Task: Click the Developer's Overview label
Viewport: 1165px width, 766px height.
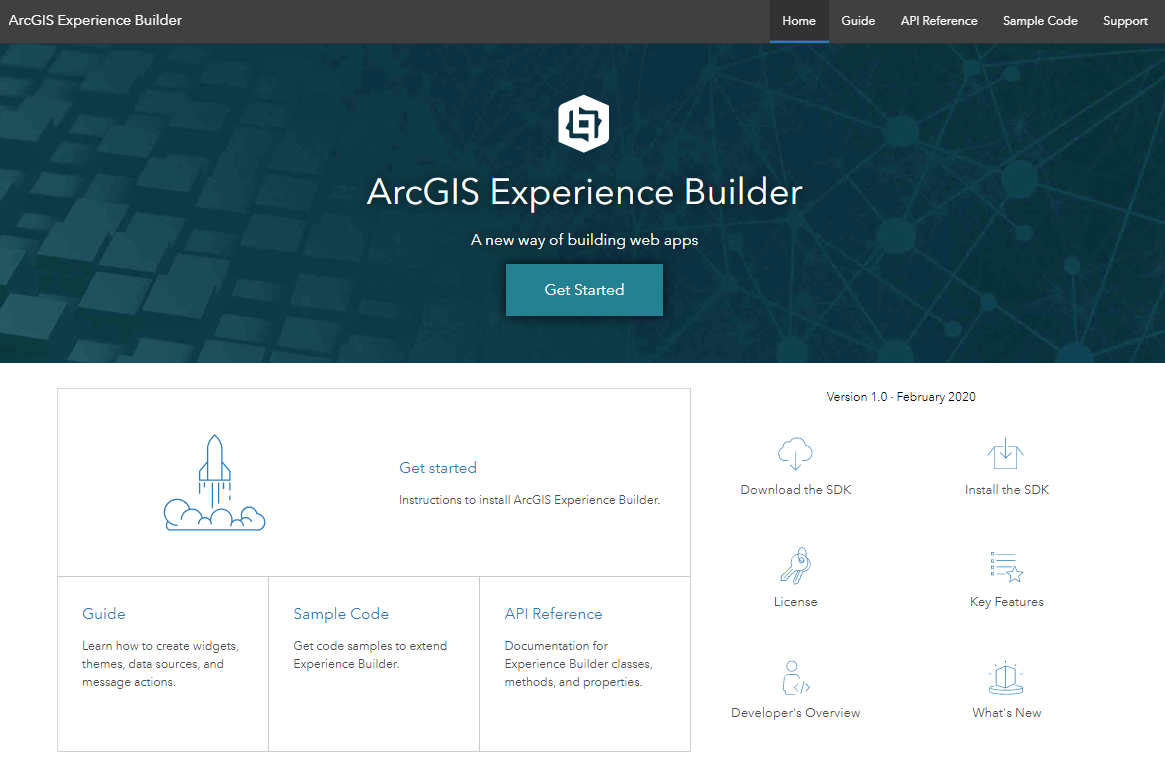Action: click(796, 713)
